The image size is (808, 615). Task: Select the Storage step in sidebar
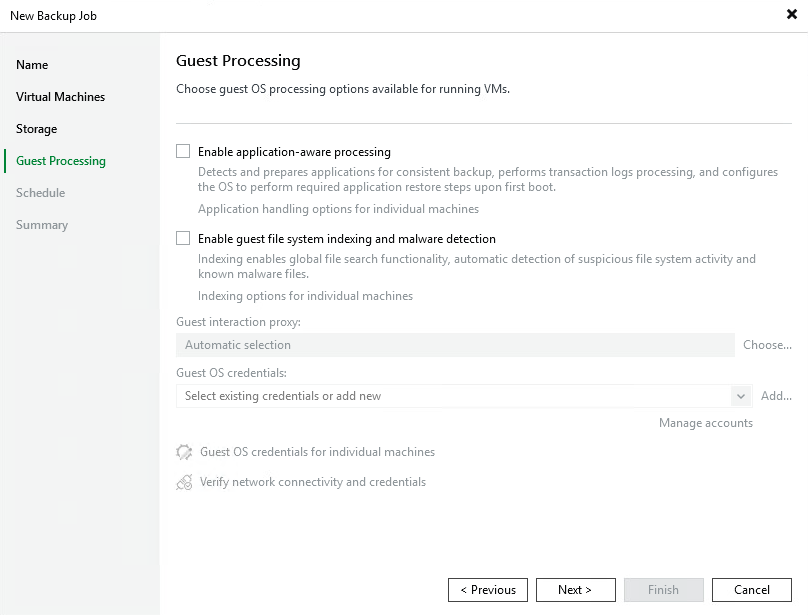point(36,128)
